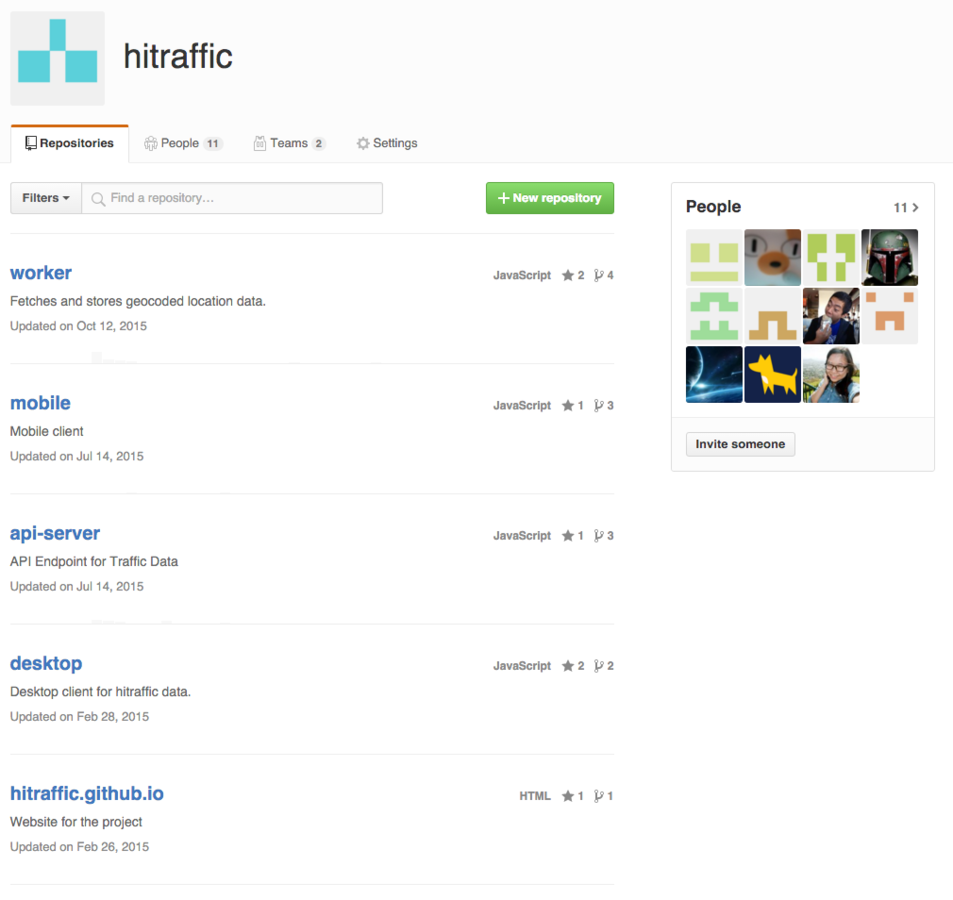953x900 pixels.
Task: Click the hitraffic organization logo avatar
Action: (57, 58)
